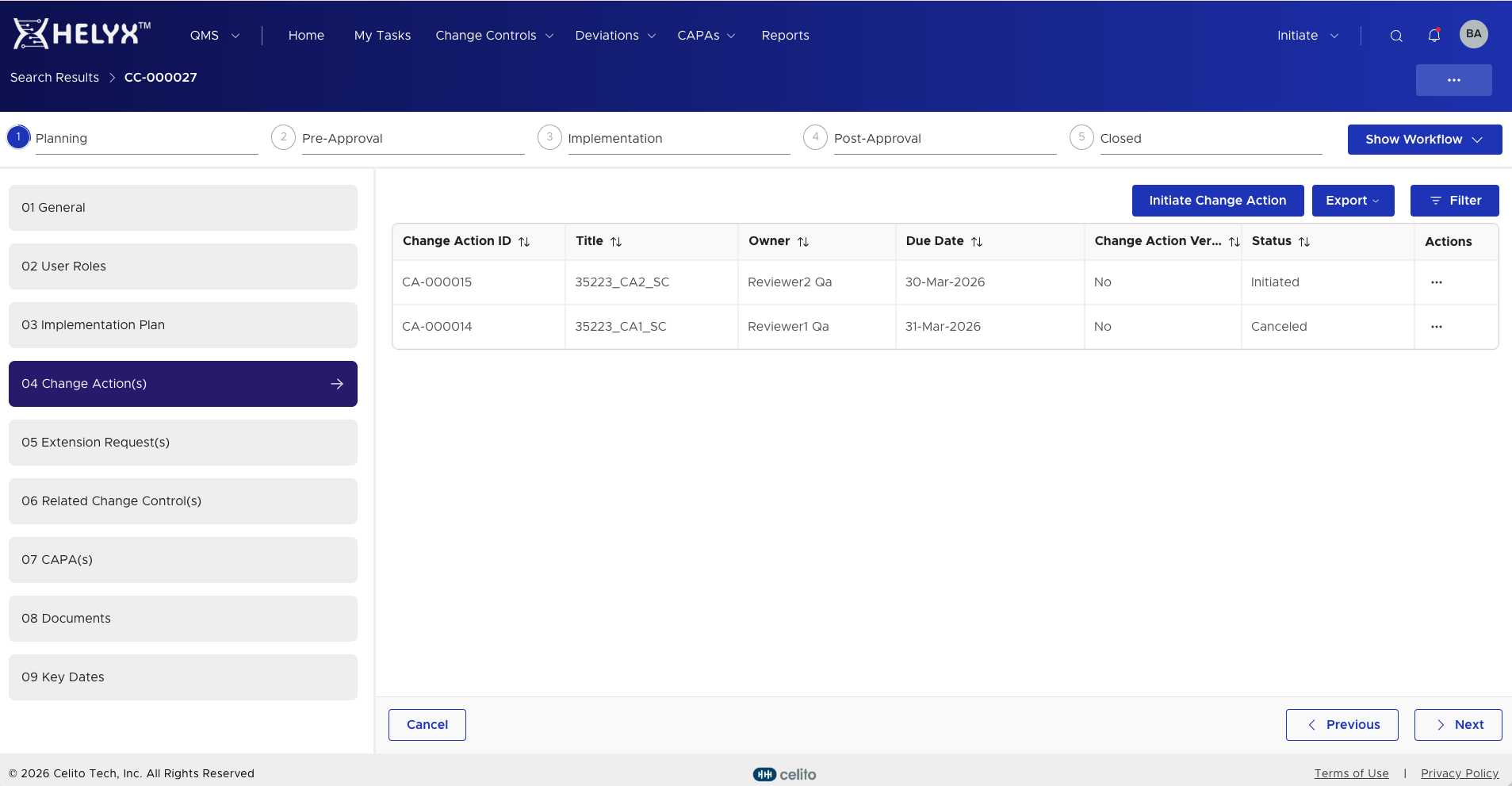Open Privacy Policy link
This screenshot has width=1512, height=786.
tap(1460, 773)
